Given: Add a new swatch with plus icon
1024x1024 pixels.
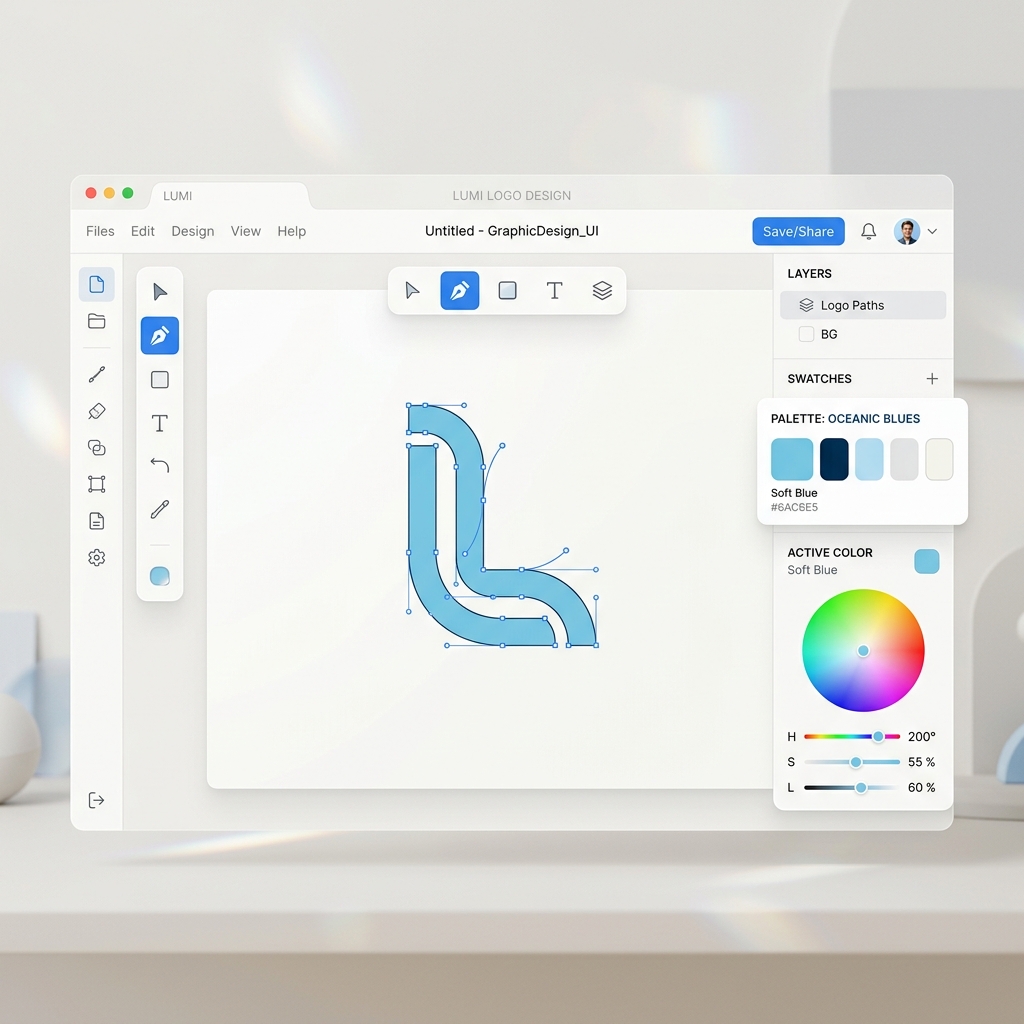Looking at the screenshot, I should 932,379.
